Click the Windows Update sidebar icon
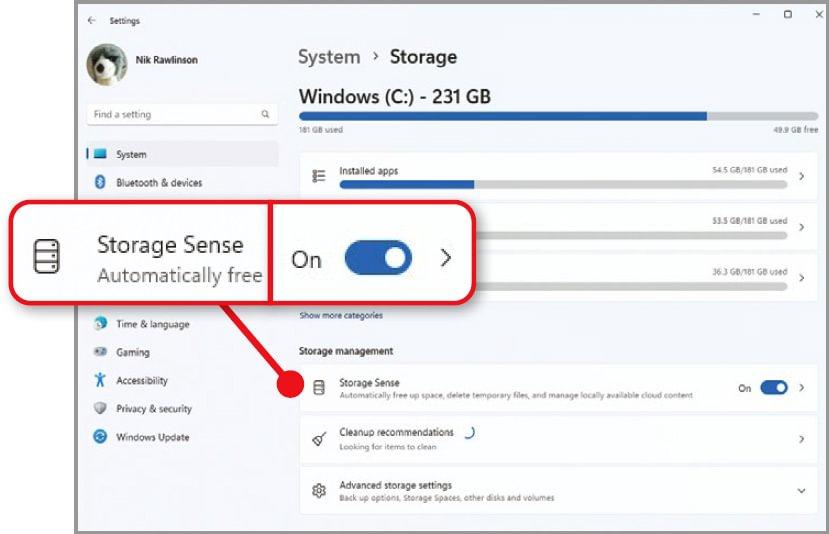 point(100,436)
